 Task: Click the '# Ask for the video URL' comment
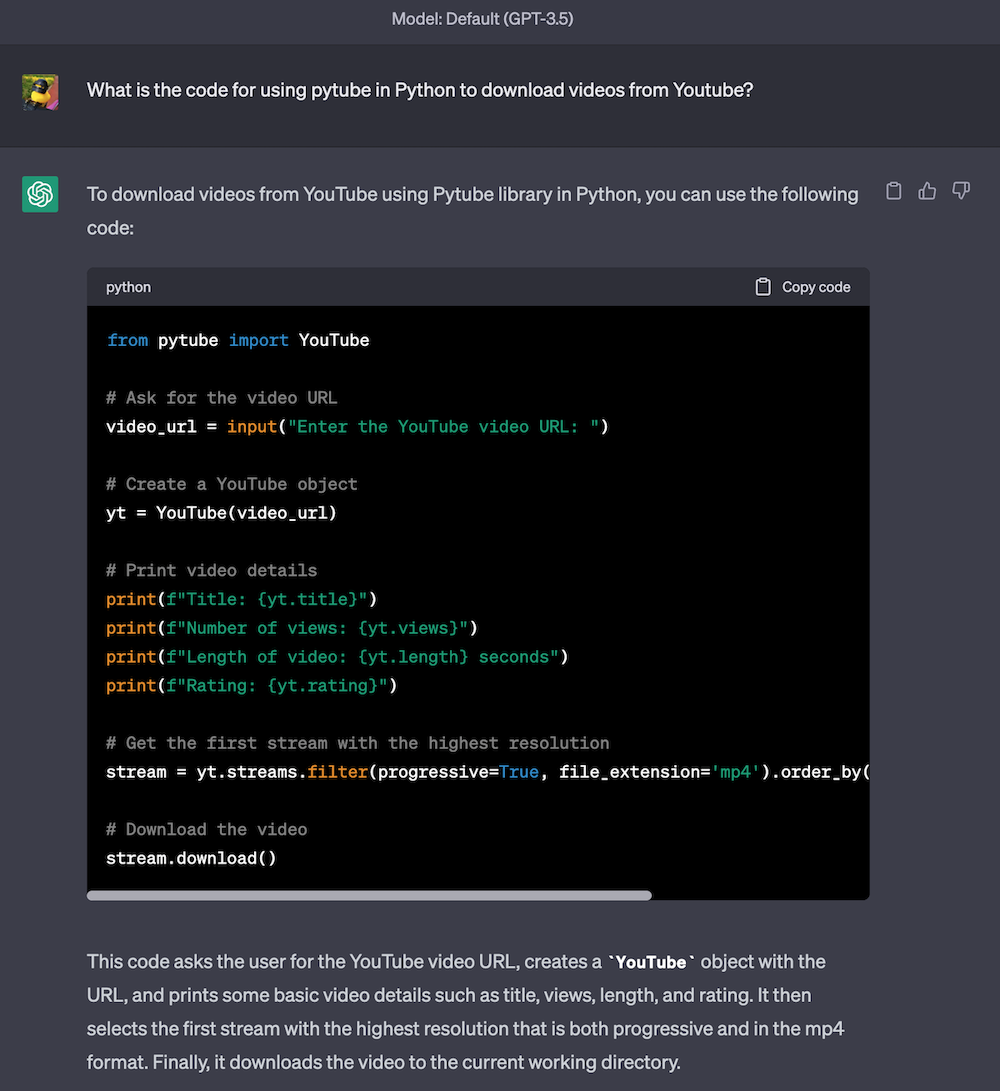pos(221,397)
